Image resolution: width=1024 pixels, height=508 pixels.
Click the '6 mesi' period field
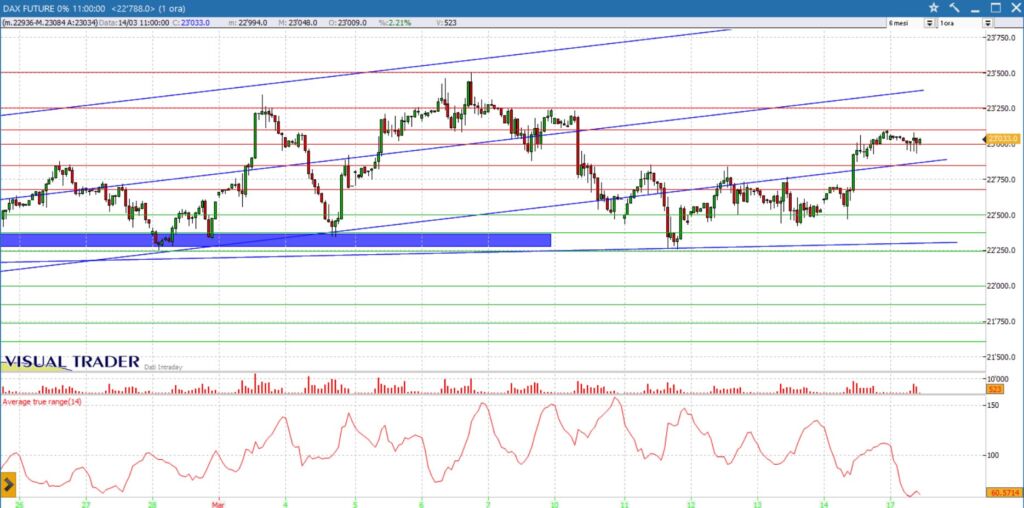(x=904, y=23)
